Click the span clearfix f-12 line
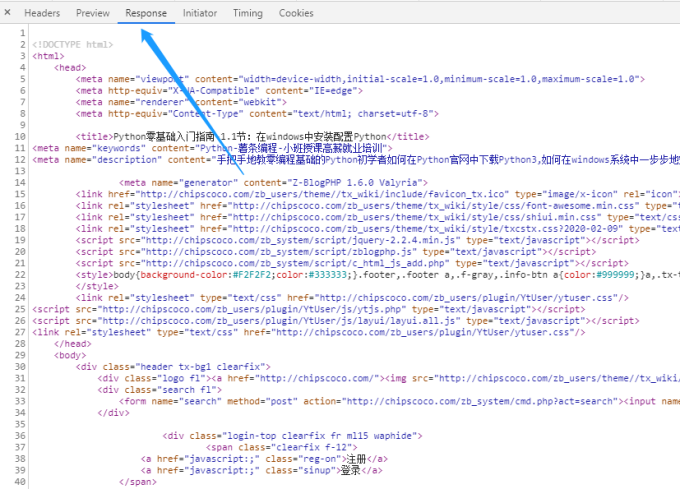Image resolution: width=680 pixels, height=490 pixels. coord(282,447)
